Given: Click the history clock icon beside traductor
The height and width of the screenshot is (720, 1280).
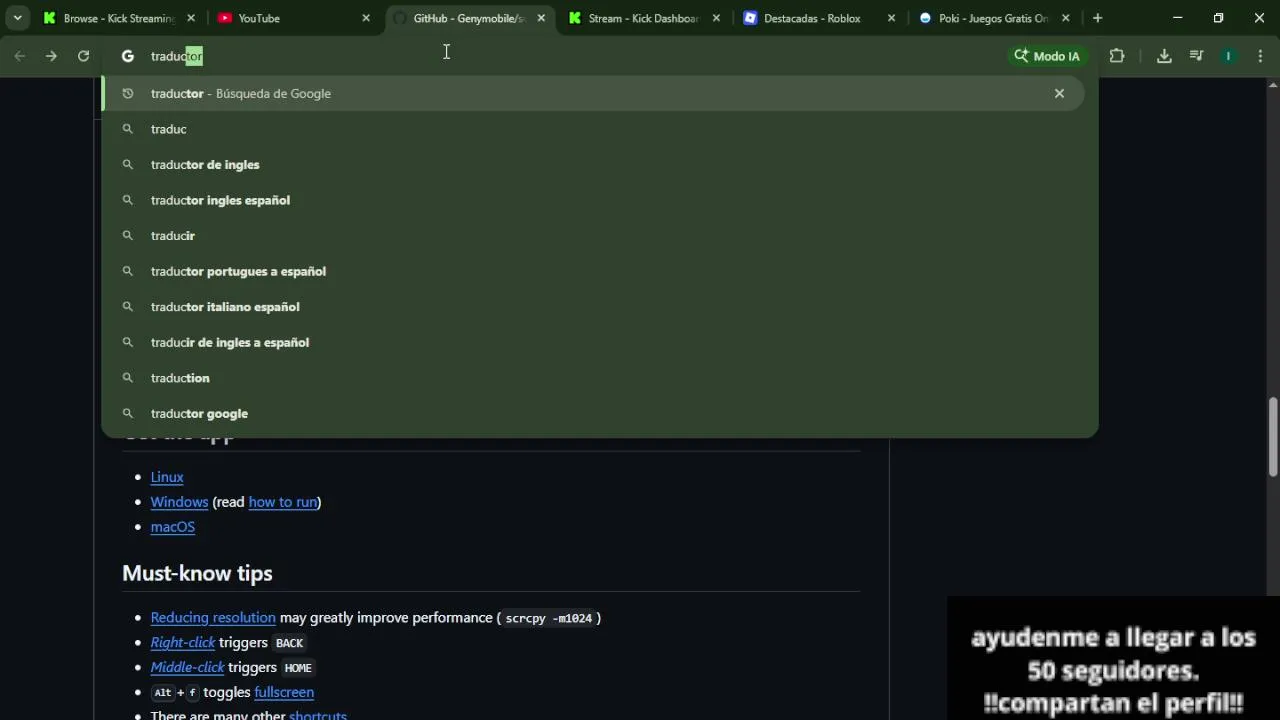Looking at the screenshot, I should point(127,93).
